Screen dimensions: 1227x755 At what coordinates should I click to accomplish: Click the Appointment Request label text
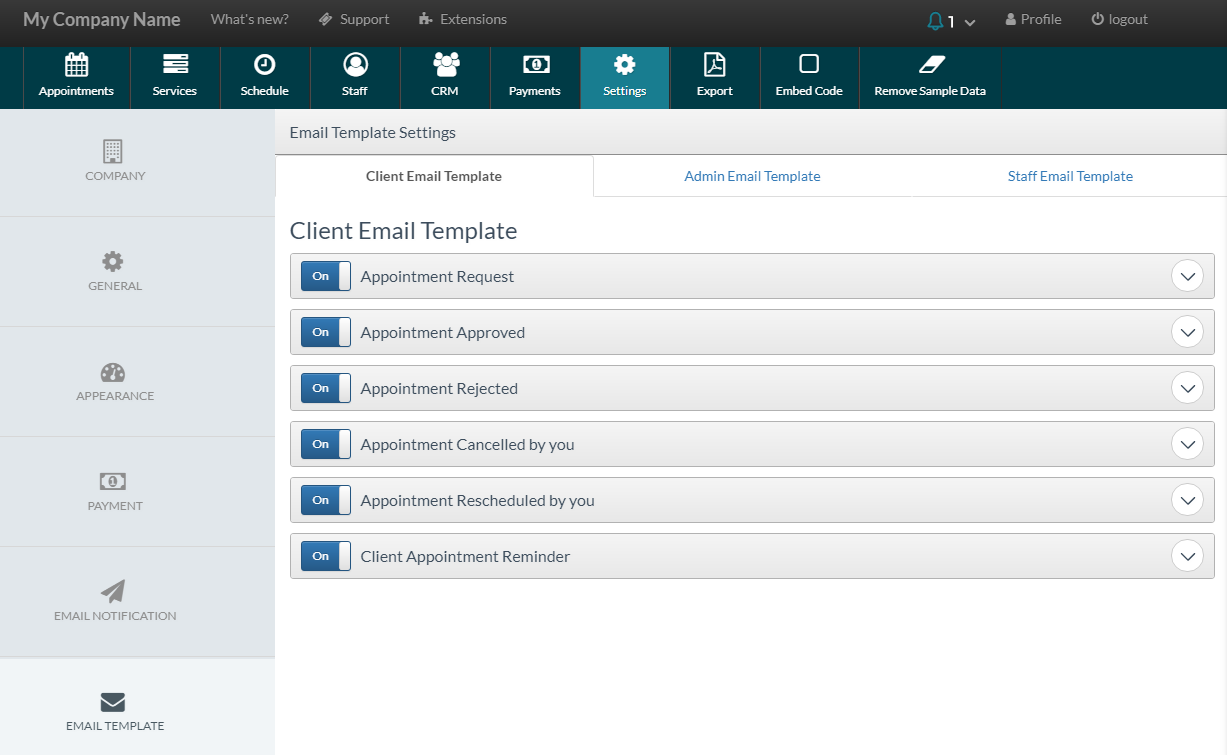437,276
